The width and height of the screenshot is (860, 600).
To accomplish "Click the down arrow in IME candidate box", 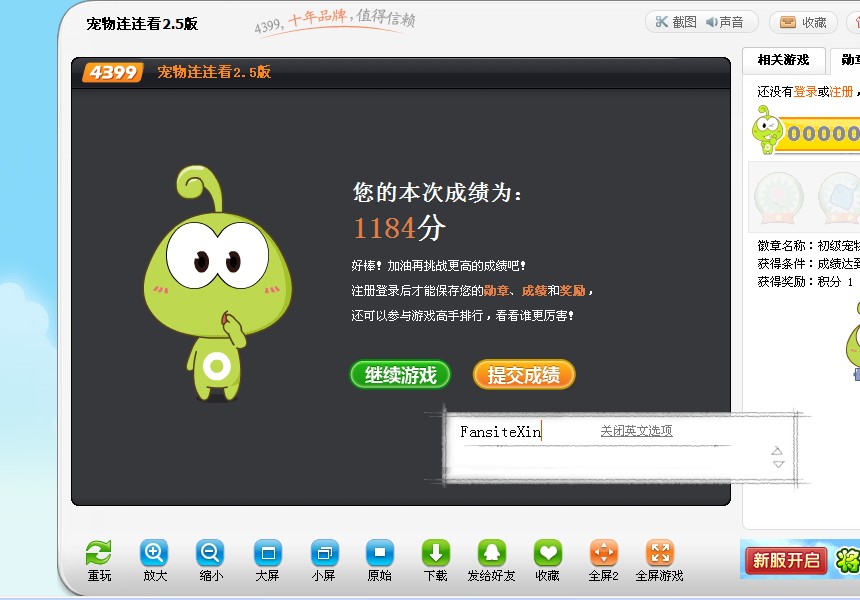I will tap(778, 465).
